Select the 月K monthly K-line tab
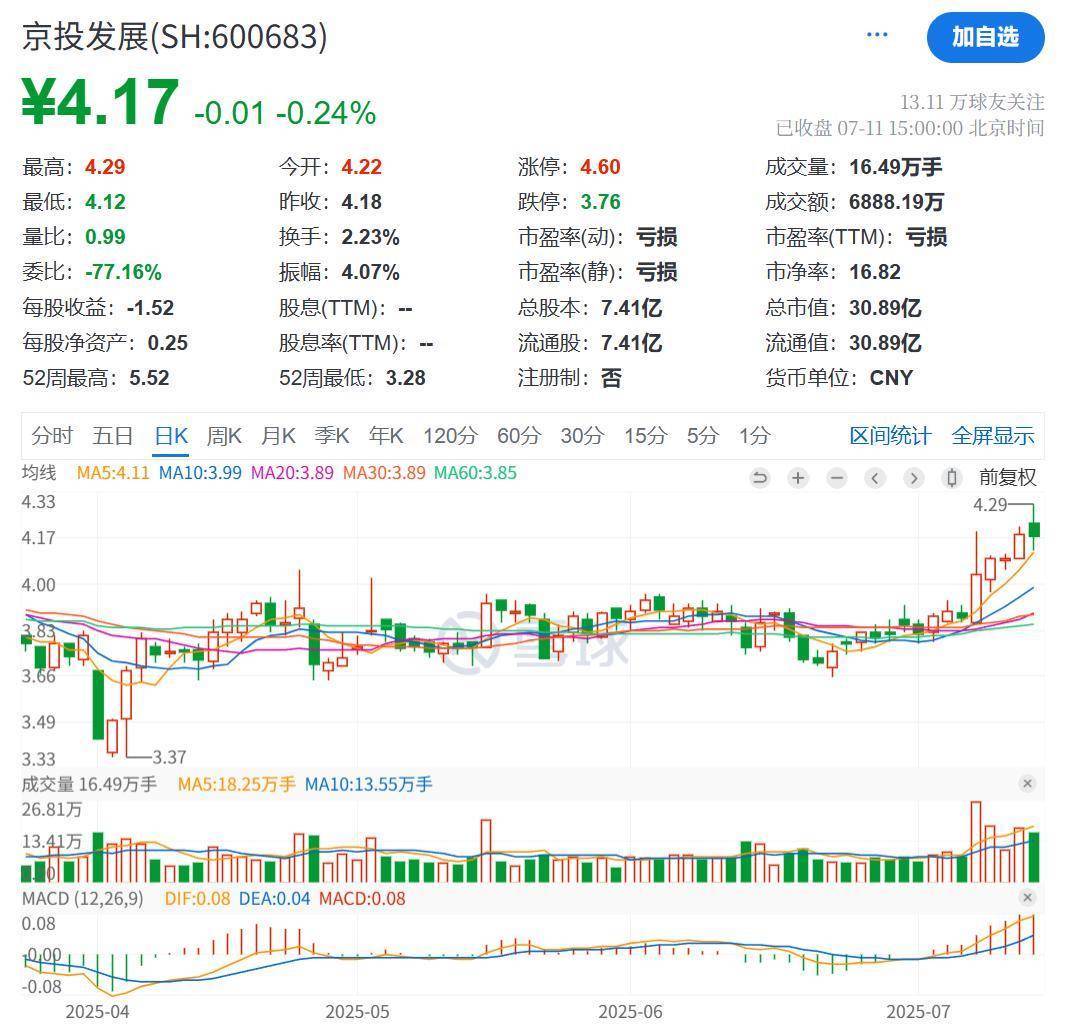The image size is (1067, 1035). tap(278, 436)
